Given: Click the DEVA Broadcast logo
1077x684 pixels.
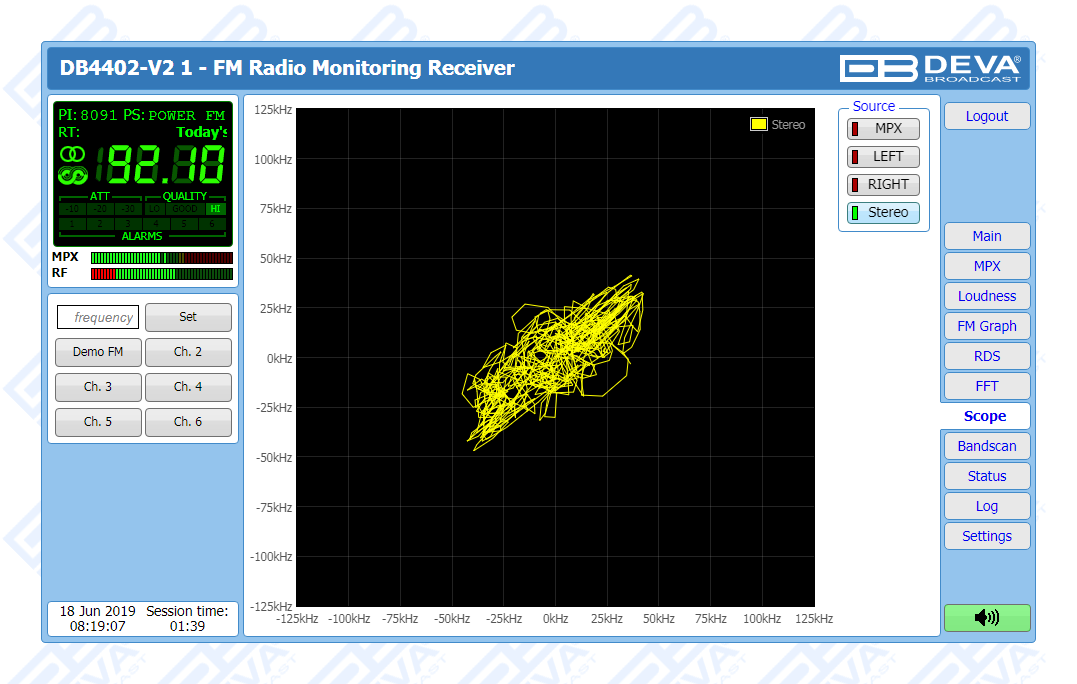Looking at the screenshot, I should click(x=930, y=68).
